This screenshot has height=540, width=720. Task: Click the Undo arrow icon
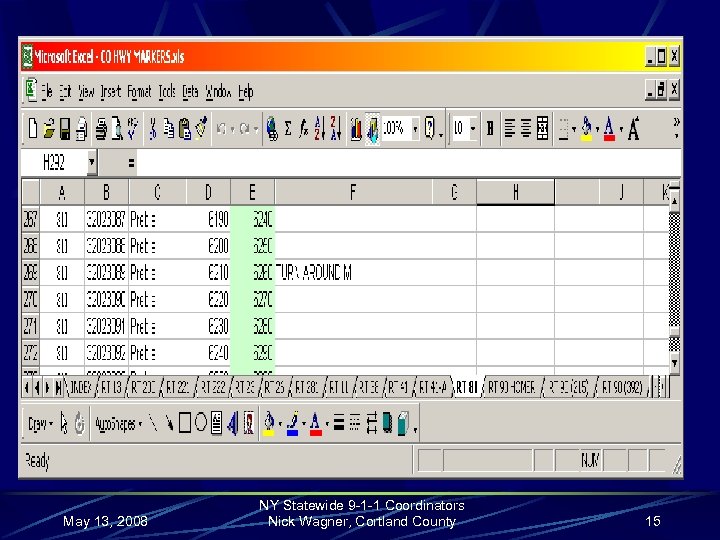tap(221, 129)
